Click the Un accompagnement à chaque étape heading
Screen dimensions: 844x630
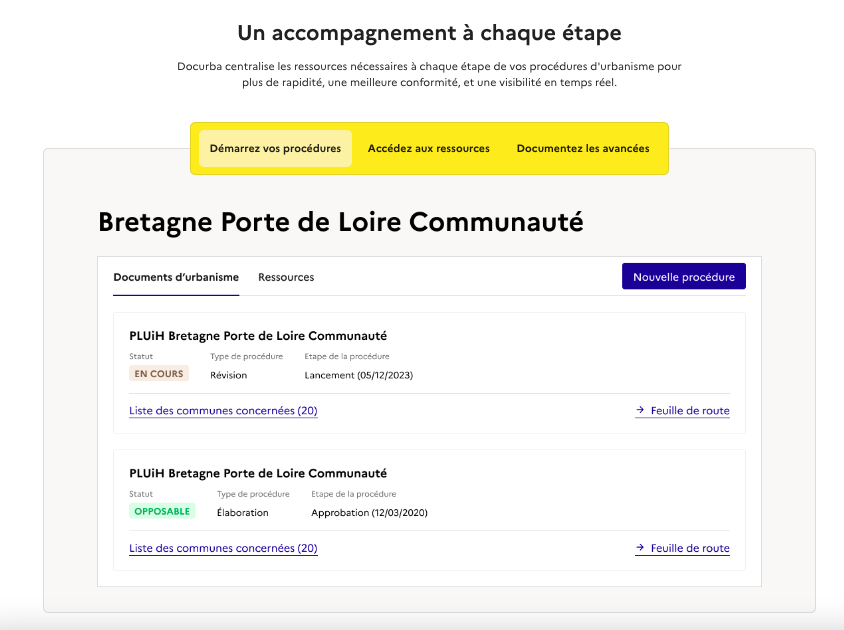click(x=429, y=33)
